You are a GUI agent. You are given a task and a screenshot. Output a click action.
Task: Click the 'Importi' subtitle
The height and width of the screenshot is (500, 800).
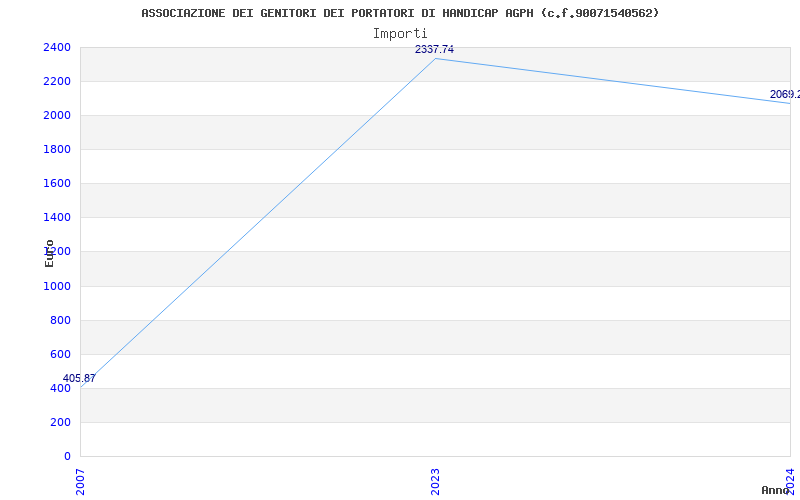(x=400, y=34)
